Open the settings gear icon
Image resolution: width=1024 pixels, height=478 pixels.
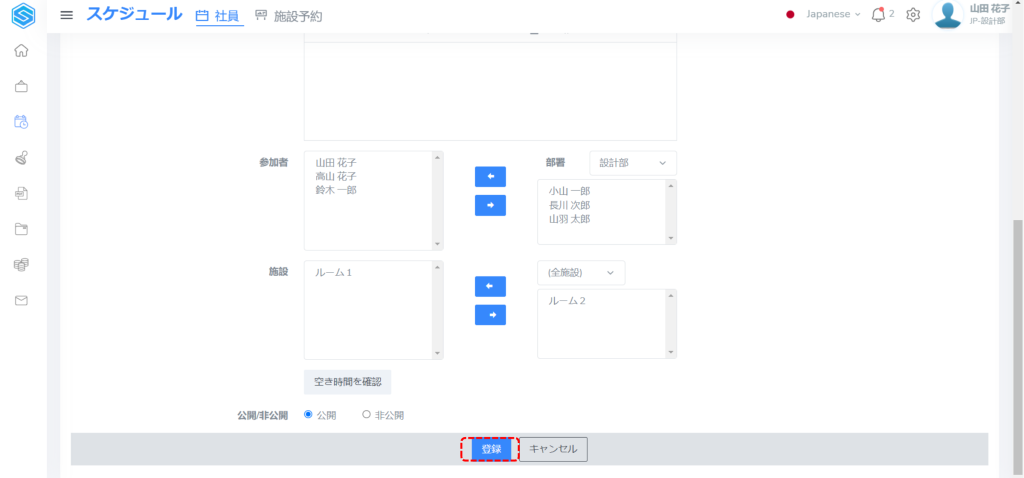point(912,15)
